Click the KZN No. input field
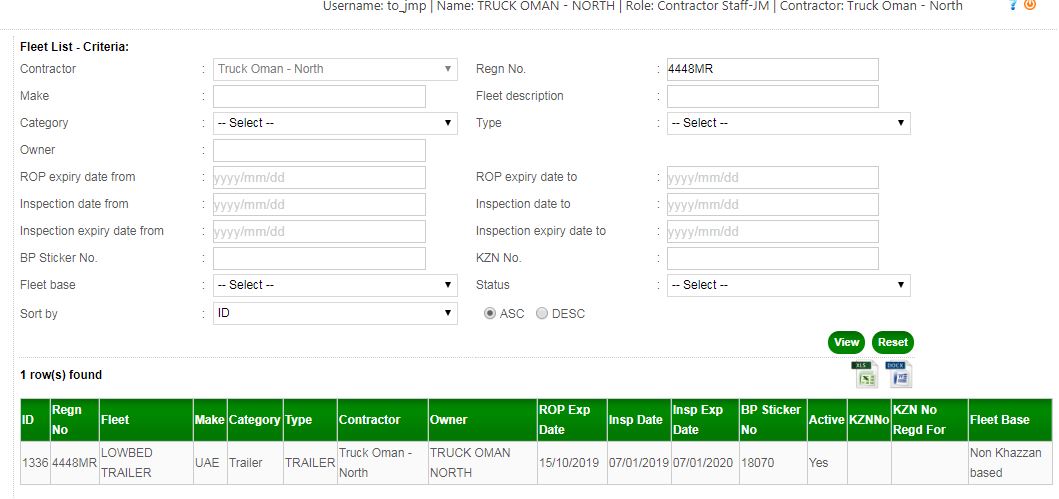Image resolution: width=1059 pixels, height=499 pixels. (772, 258)
